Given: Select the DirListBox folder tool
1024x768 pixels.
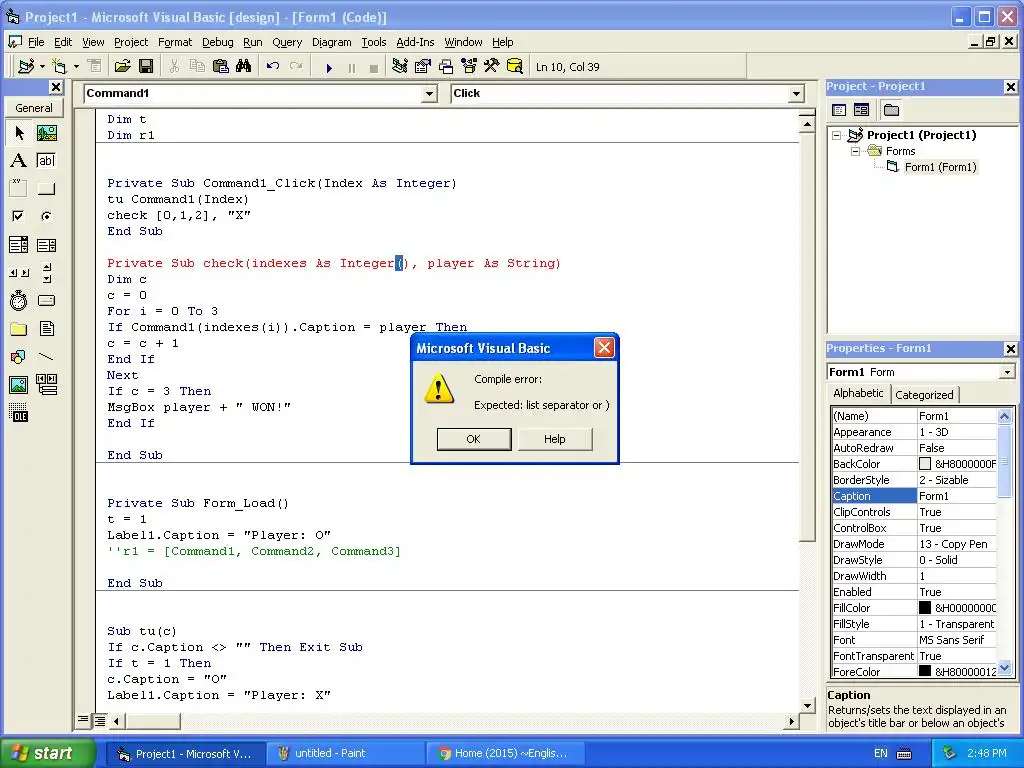Looking at the screenshot, I should (19, 328).
